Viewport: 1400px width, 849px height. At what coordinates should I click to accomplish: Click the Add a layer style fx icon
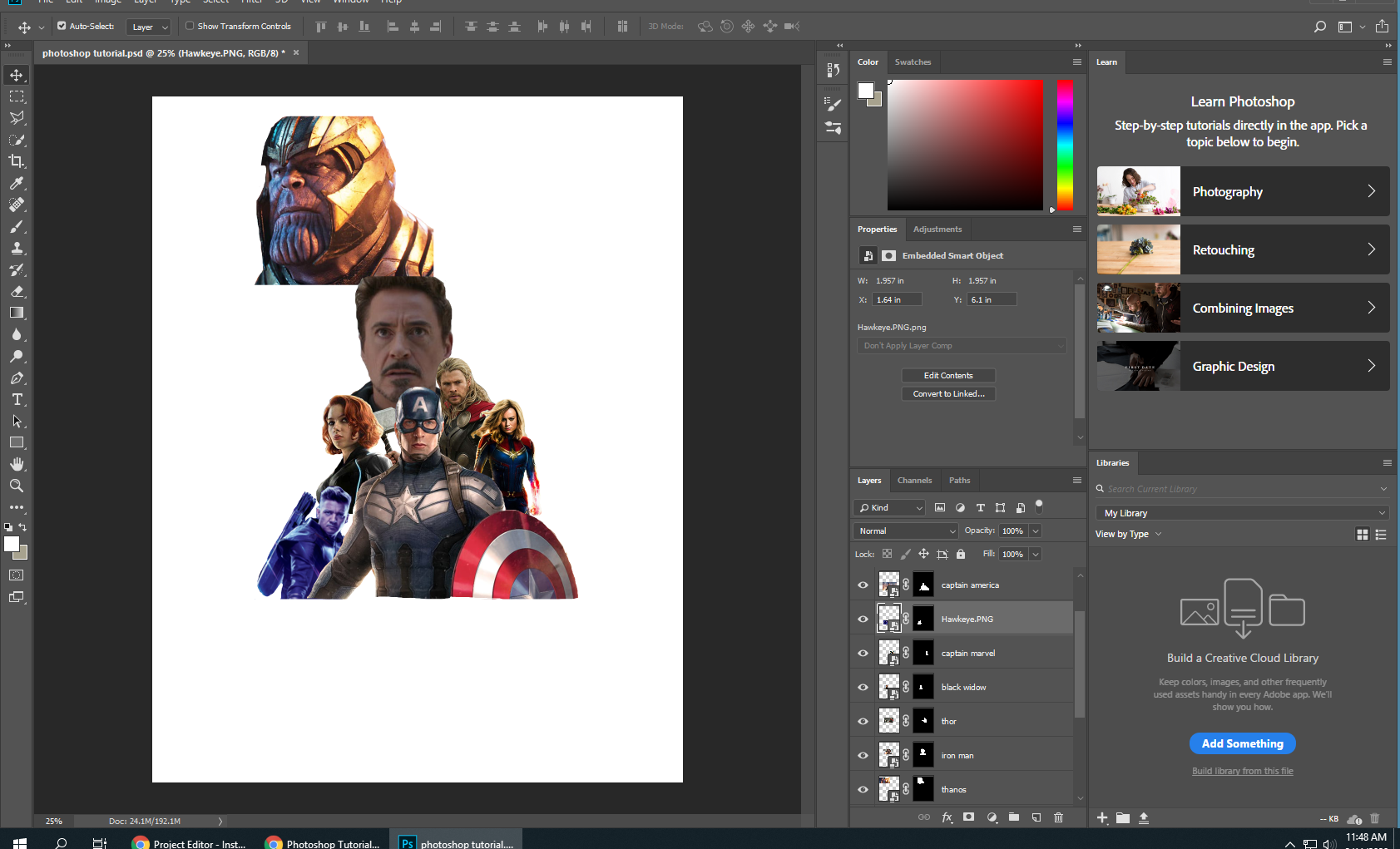click(947, 817)
